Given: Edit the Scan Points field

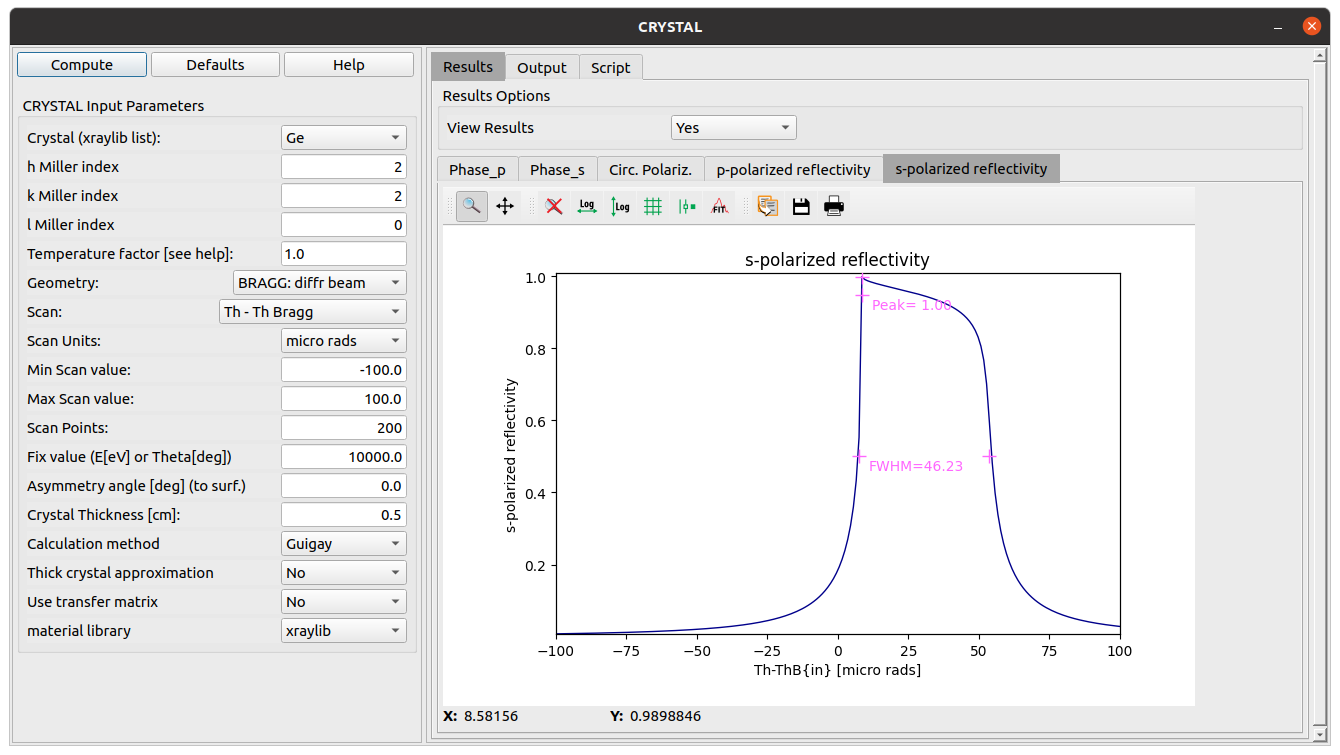Looking at the screenshot, I should click(344, 428).
